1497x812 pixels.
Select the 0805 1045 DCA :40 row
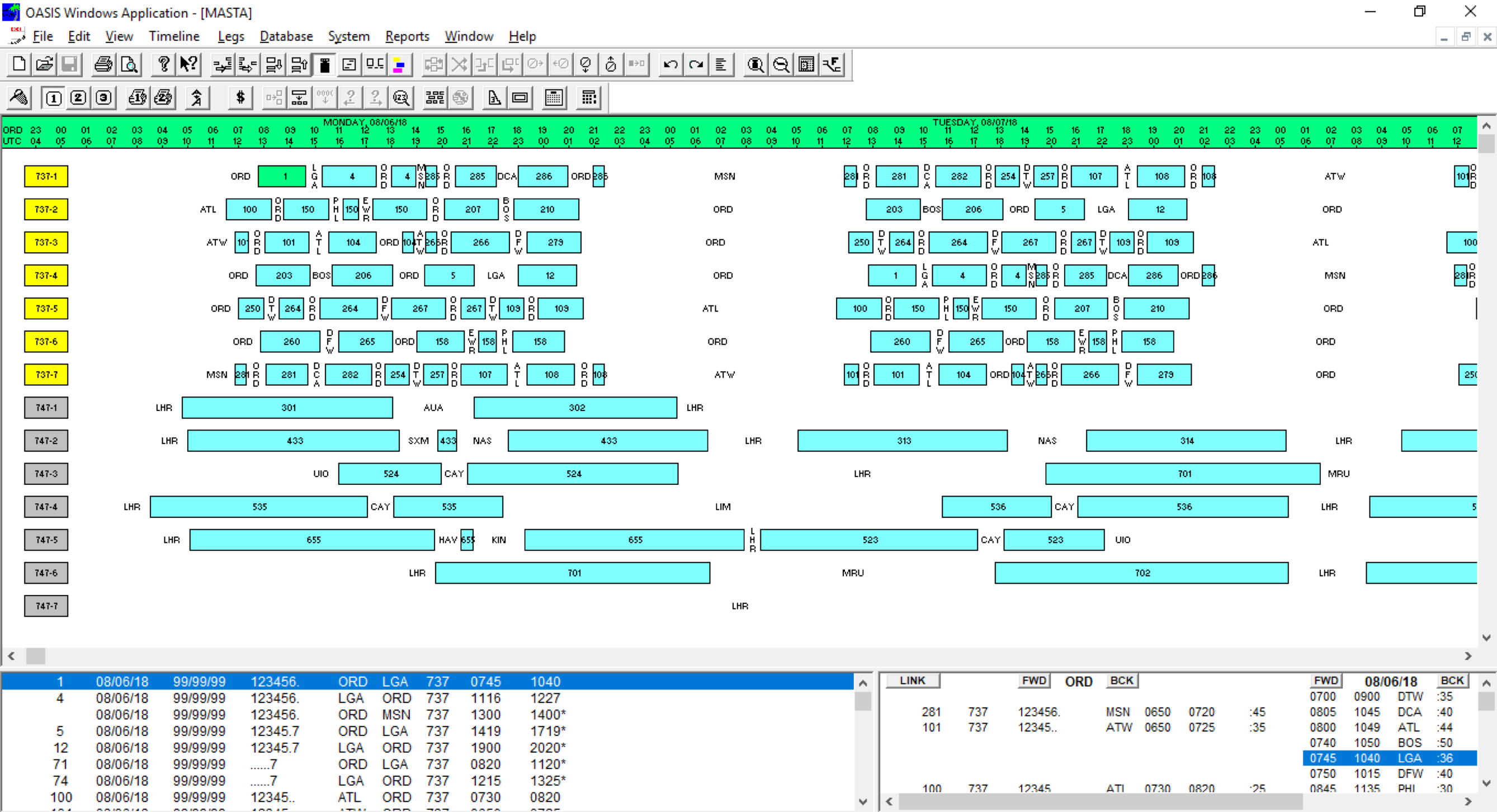(1390, 712)
